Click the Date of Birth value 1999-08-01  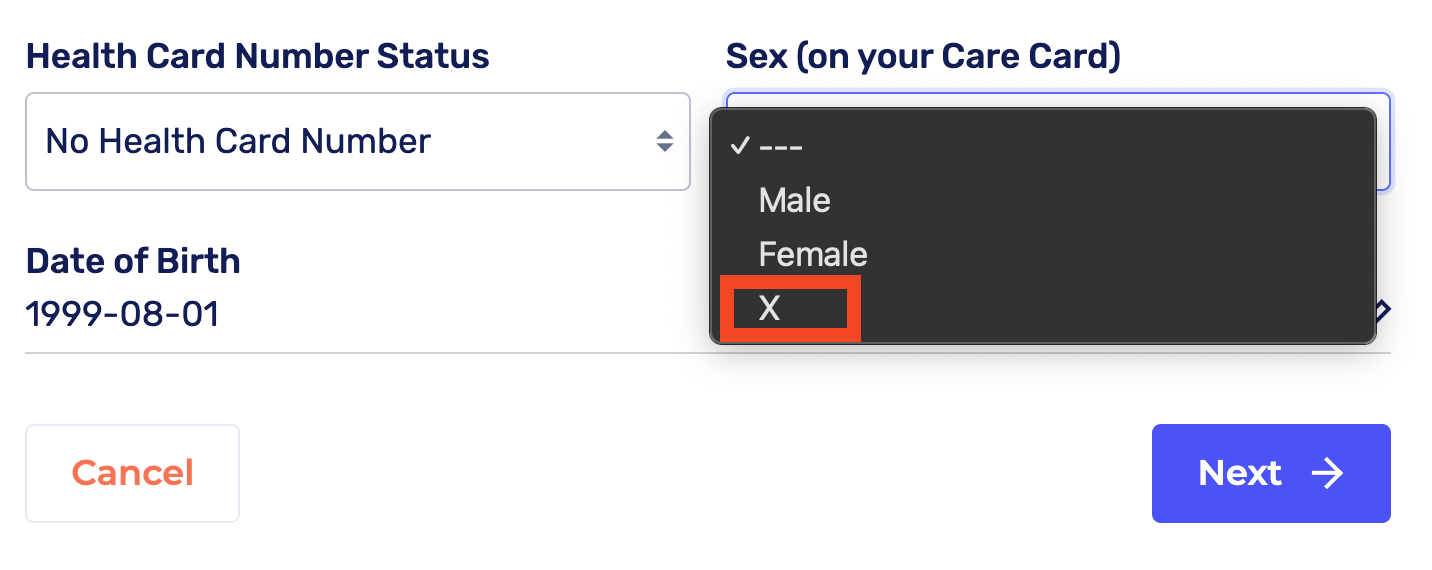tap(122, 314)
